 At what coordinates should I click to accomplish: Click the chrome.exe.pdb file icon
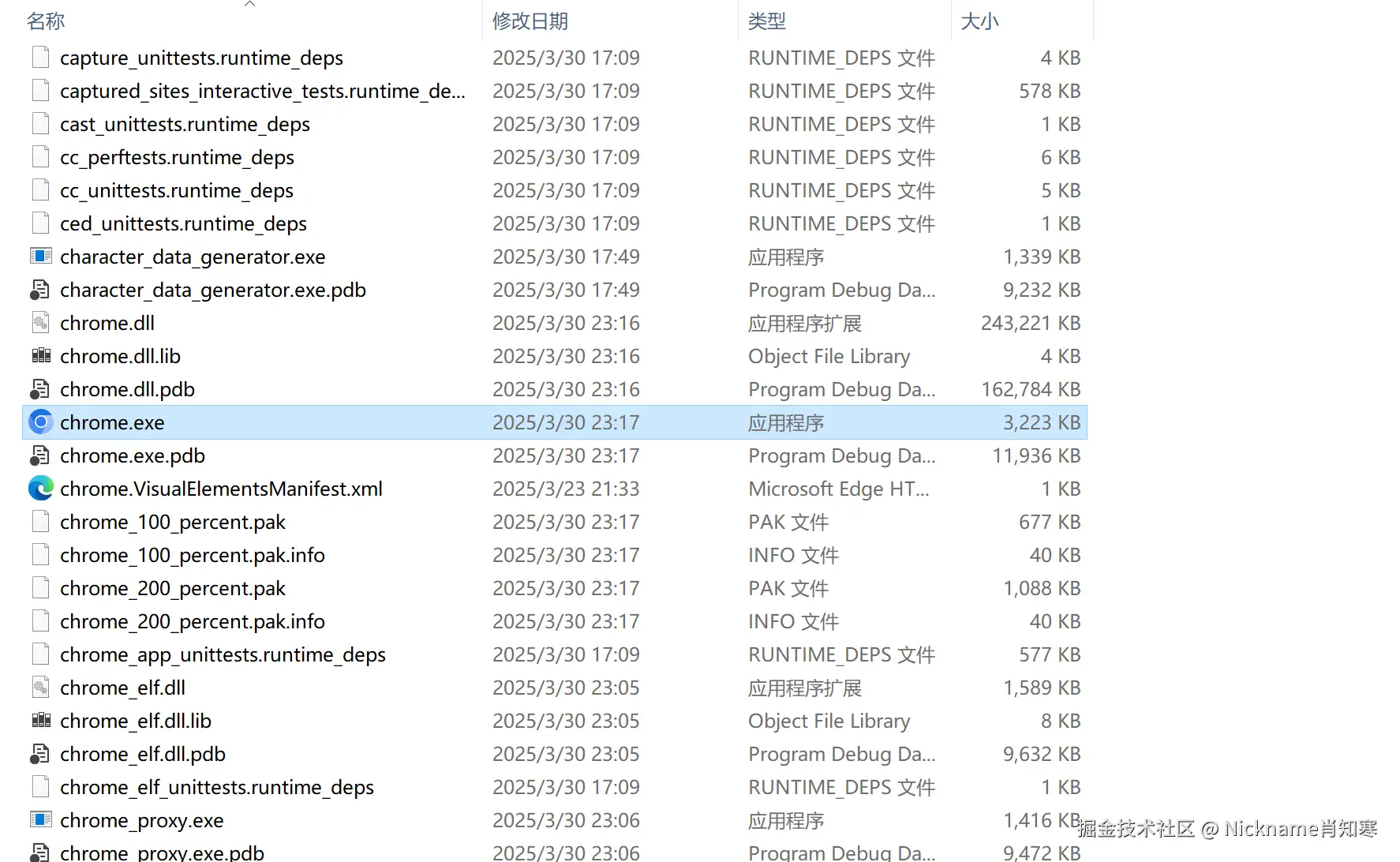coord(39,455)
